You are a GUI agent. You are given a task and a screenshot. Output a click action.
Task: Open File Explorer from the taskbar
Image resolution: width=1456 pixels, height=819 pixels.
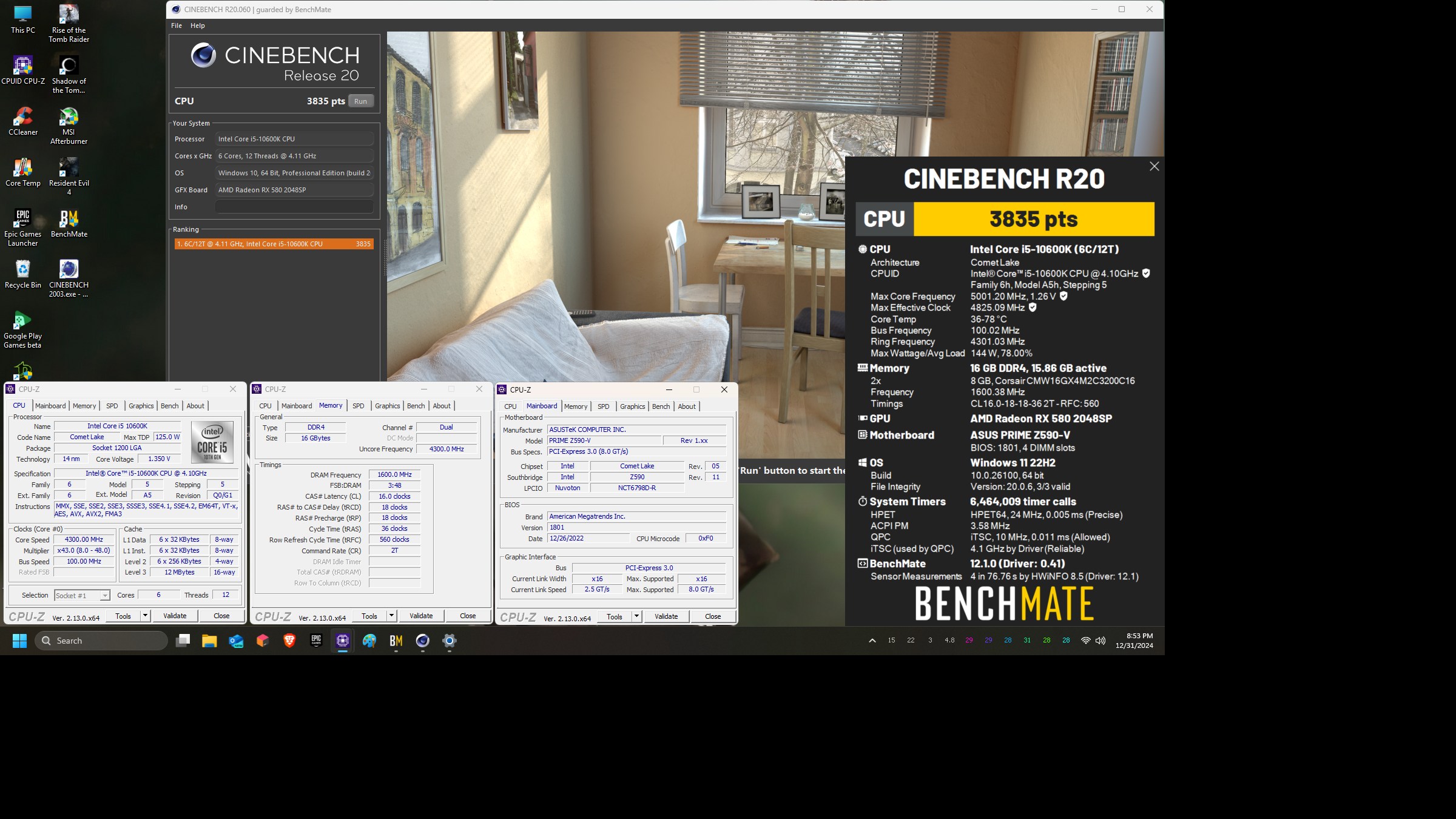pos(209,641)
